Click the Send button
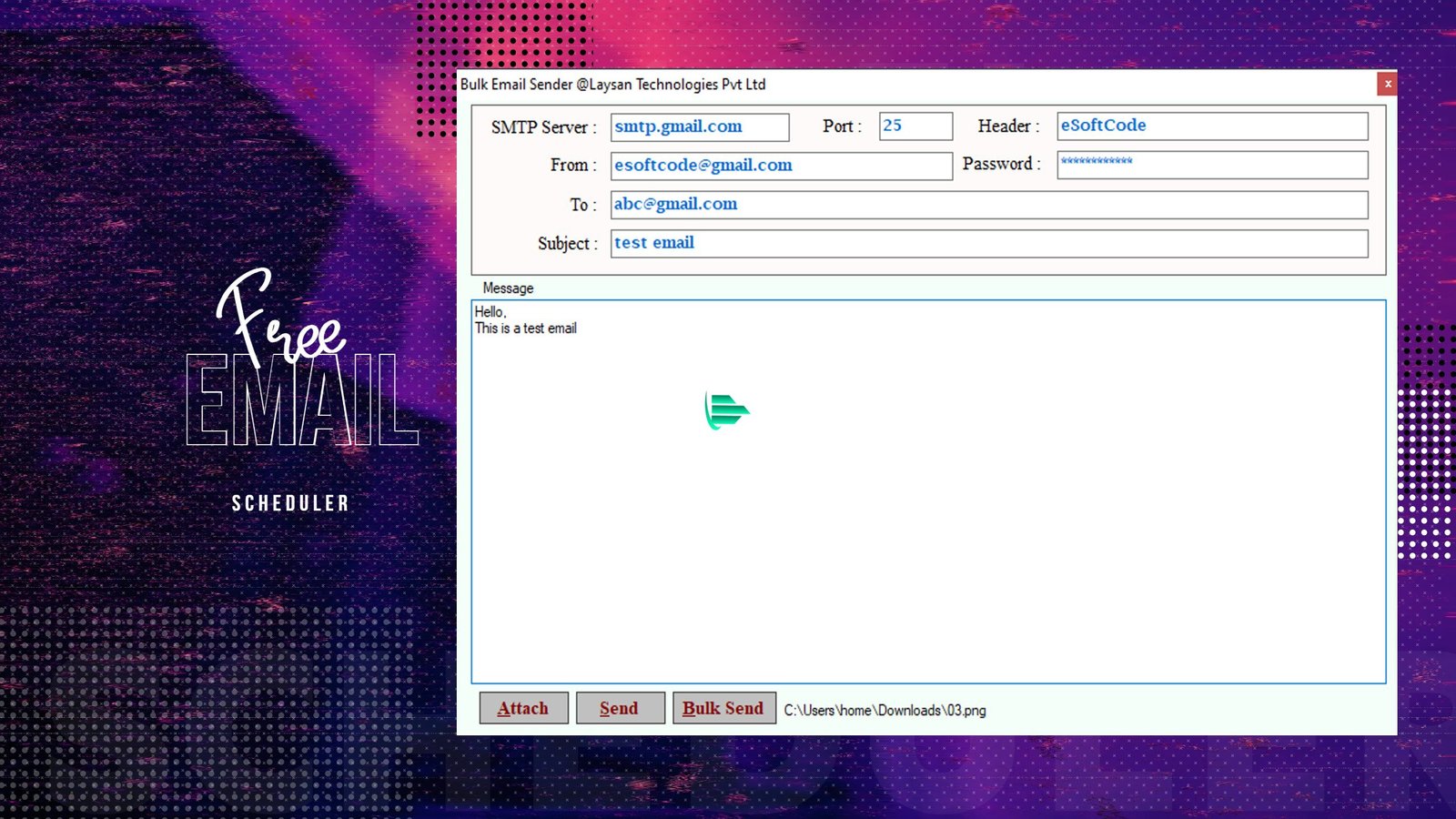 (x=620, y=708)
